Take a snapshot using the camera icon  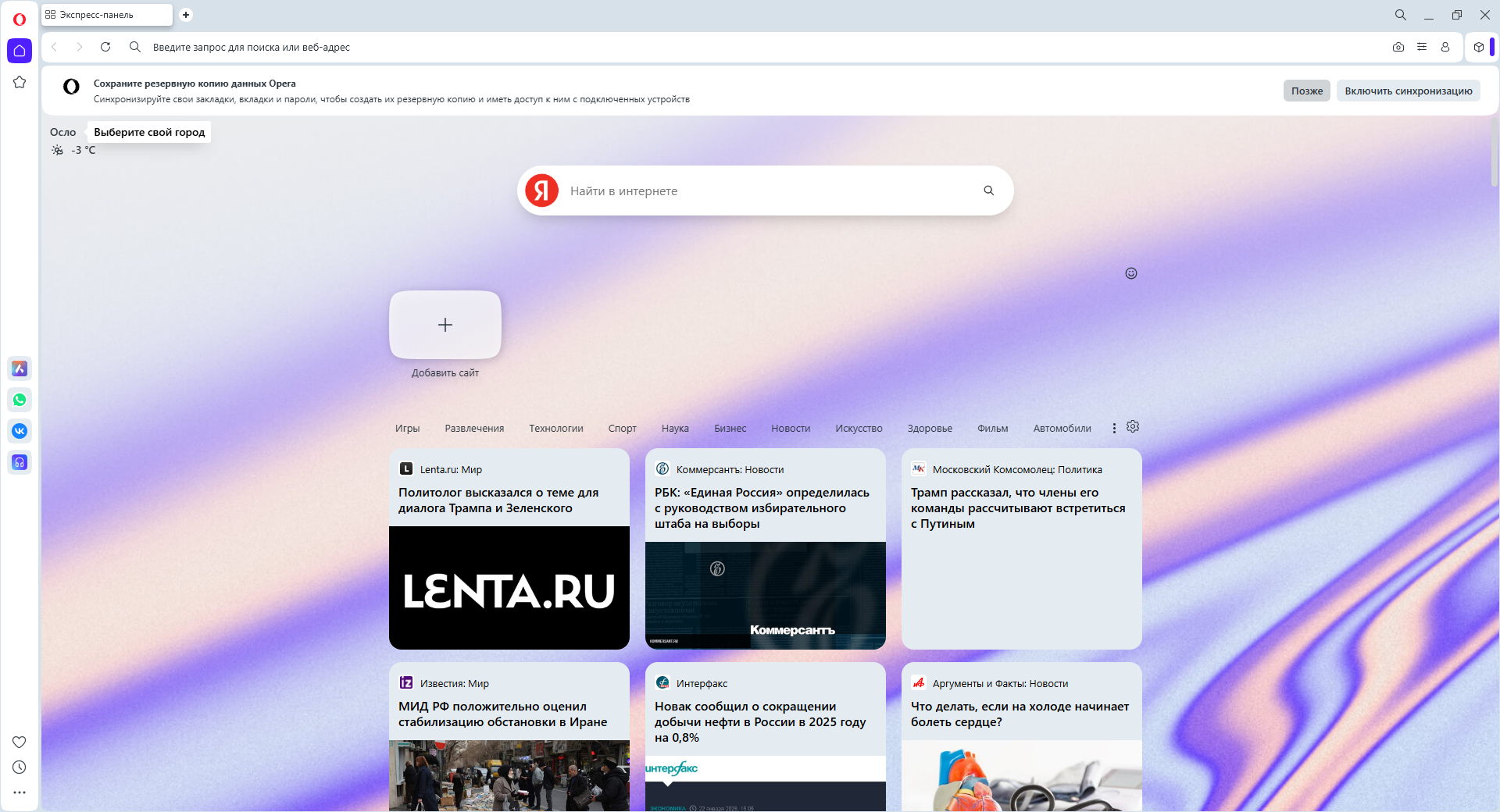click(x=1399, y=47)
